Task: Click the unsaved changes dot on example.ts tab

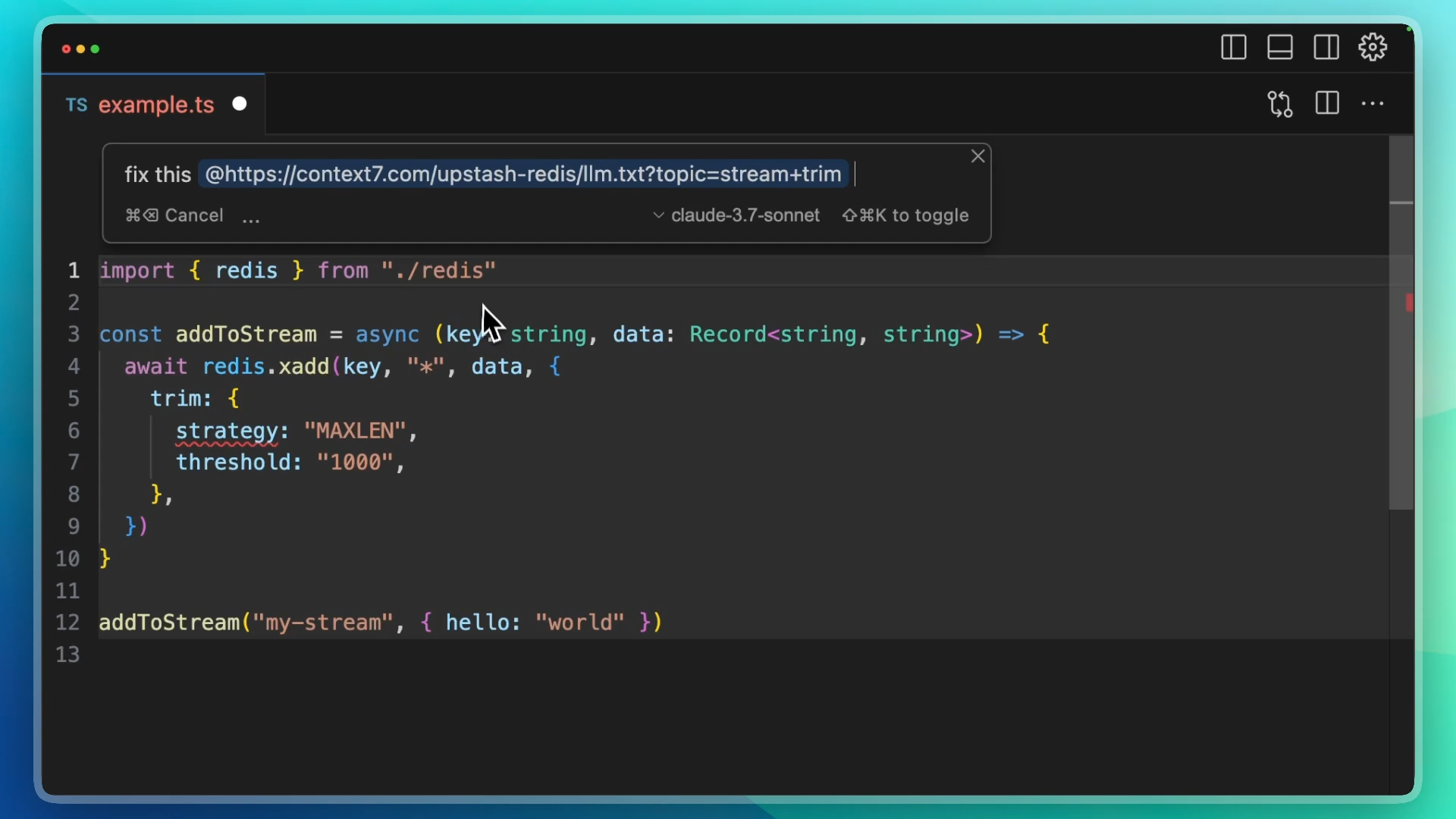Action: (240, 104)
